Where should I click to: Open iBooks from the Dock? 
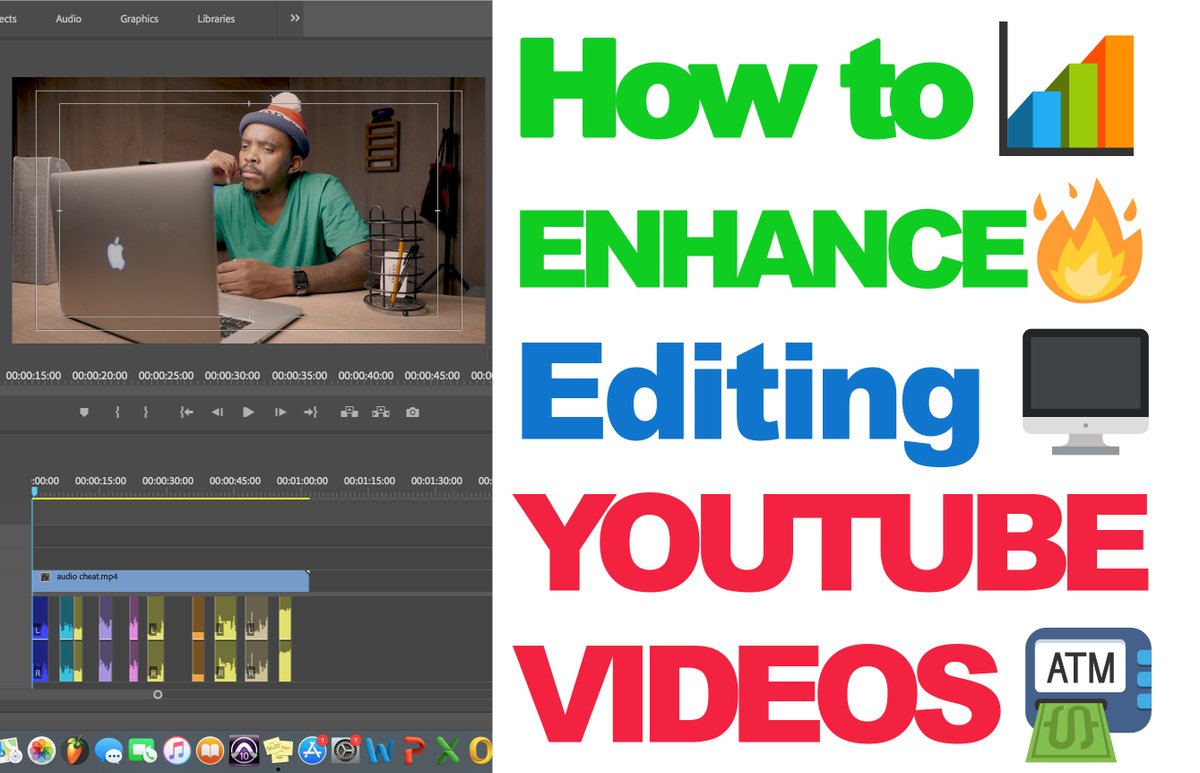211,750
